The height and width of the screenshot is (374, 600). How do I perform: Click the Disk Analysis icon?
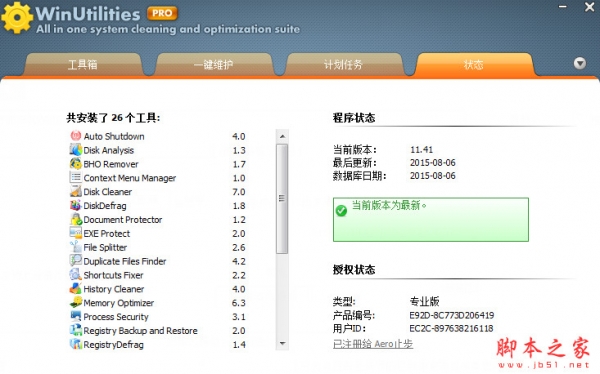click(76, 150)
